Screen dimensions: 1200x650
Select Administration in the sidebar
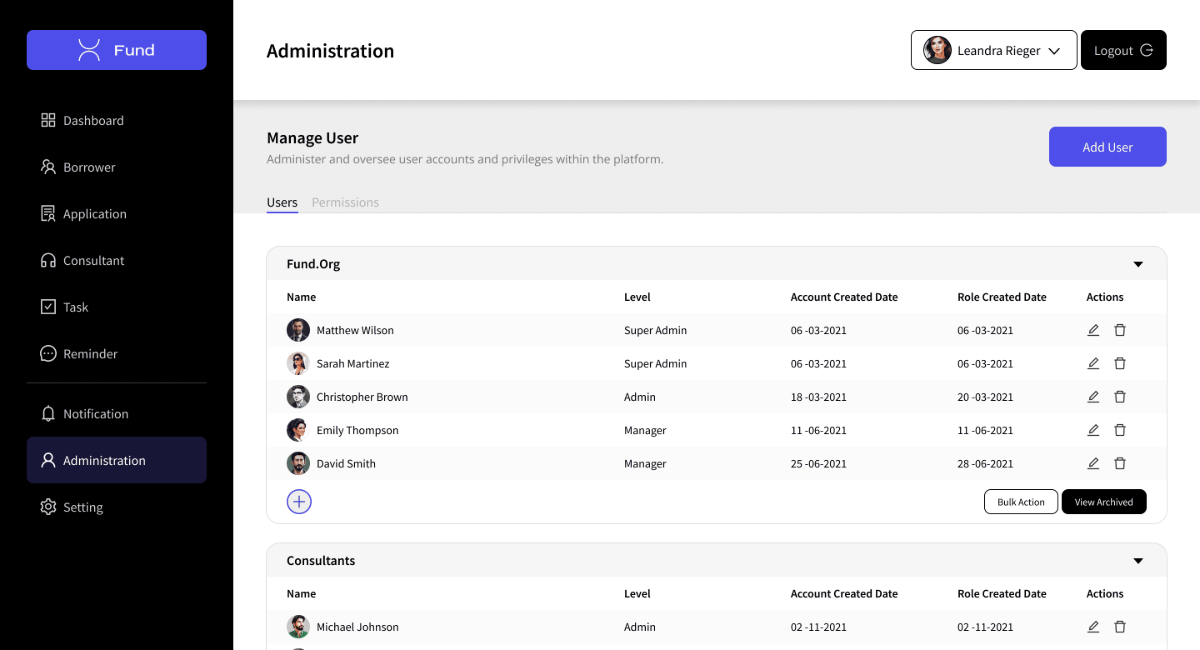[x=117, y=460]
